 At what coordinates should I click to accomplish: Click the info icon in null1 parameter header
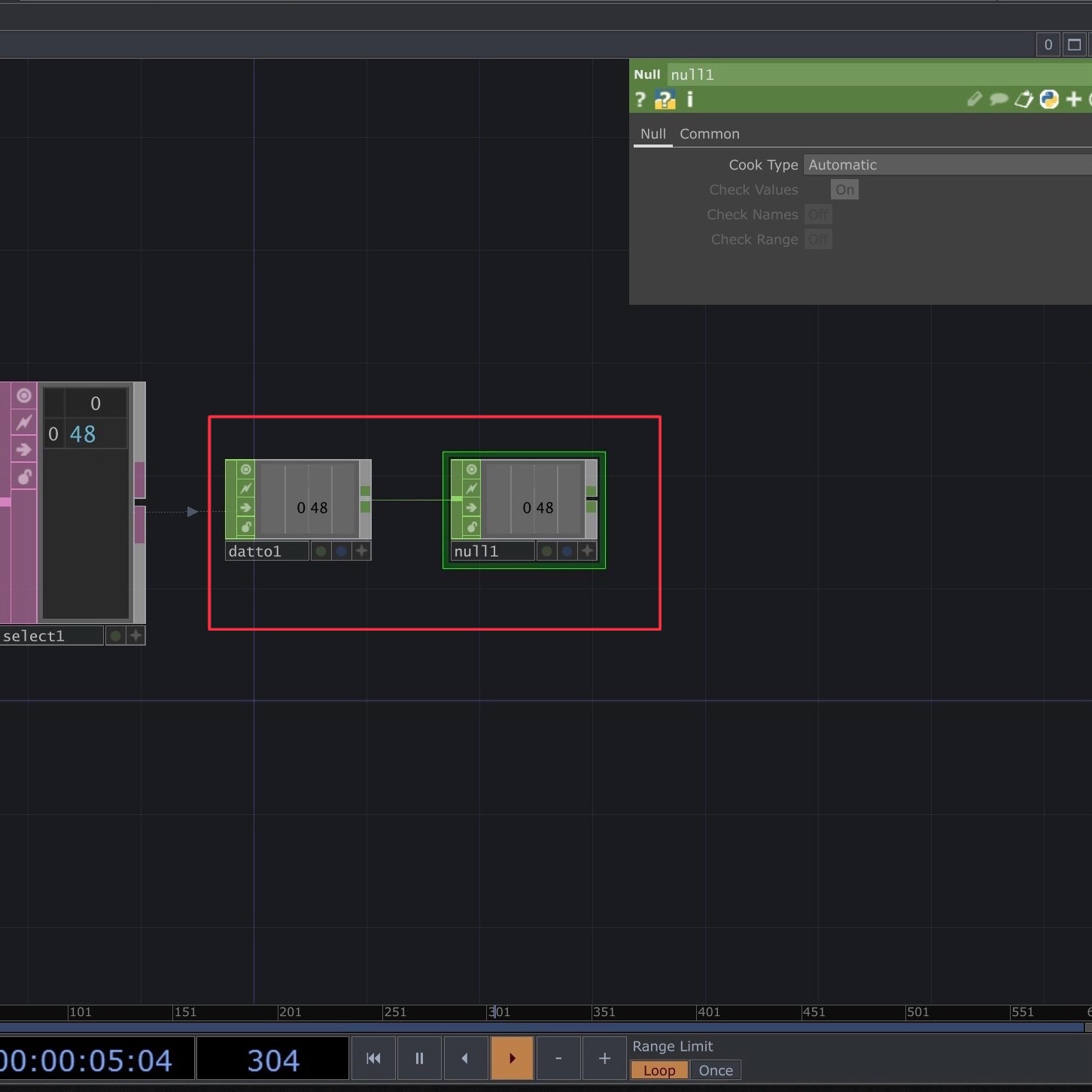click(x=689, y=99)
